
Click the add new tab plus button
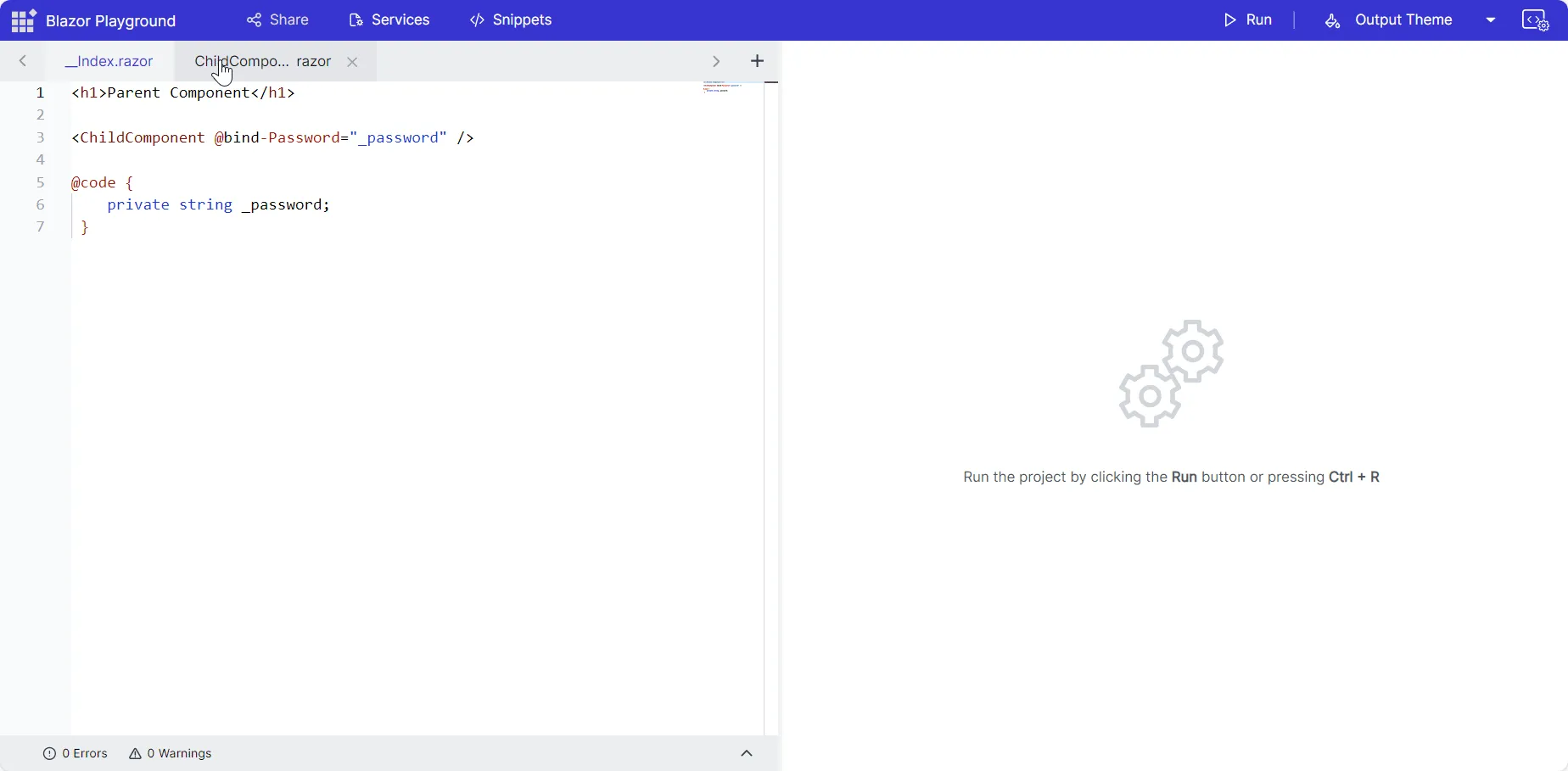click(757, 61)
